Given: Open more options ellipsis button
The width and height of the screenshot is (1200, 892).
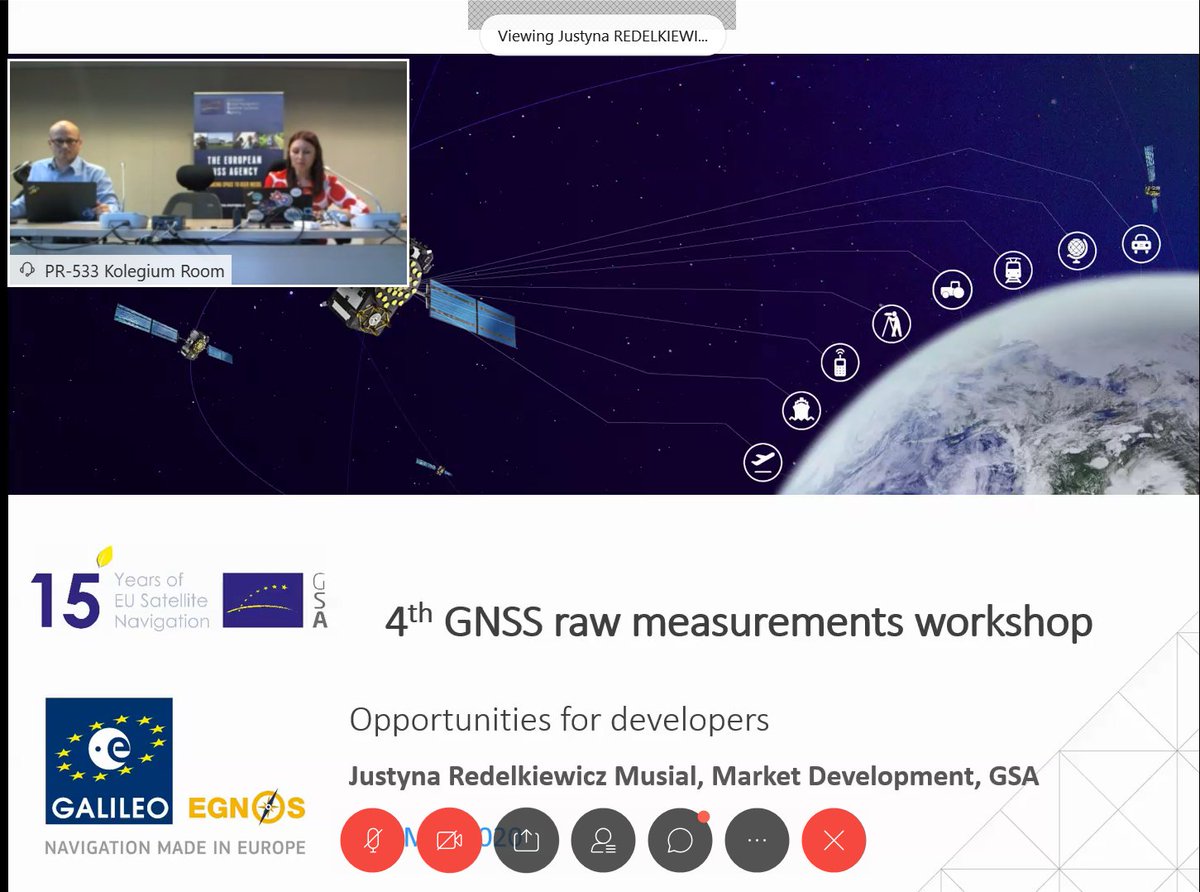Looking at the screenshot, I should 757,840.
